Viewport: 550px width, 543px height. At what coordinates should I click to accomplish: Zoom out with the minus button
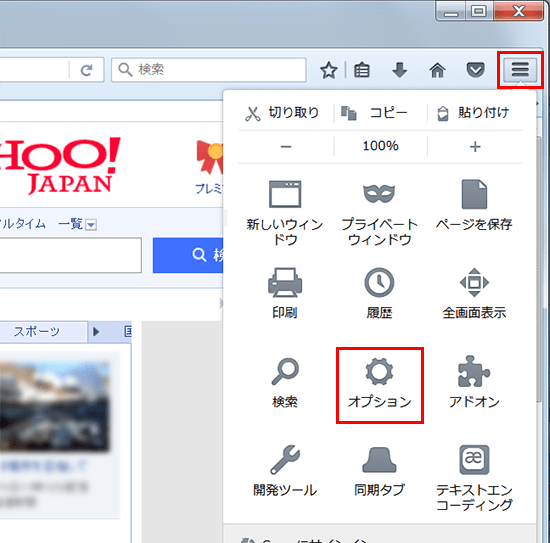pos(286,146)
